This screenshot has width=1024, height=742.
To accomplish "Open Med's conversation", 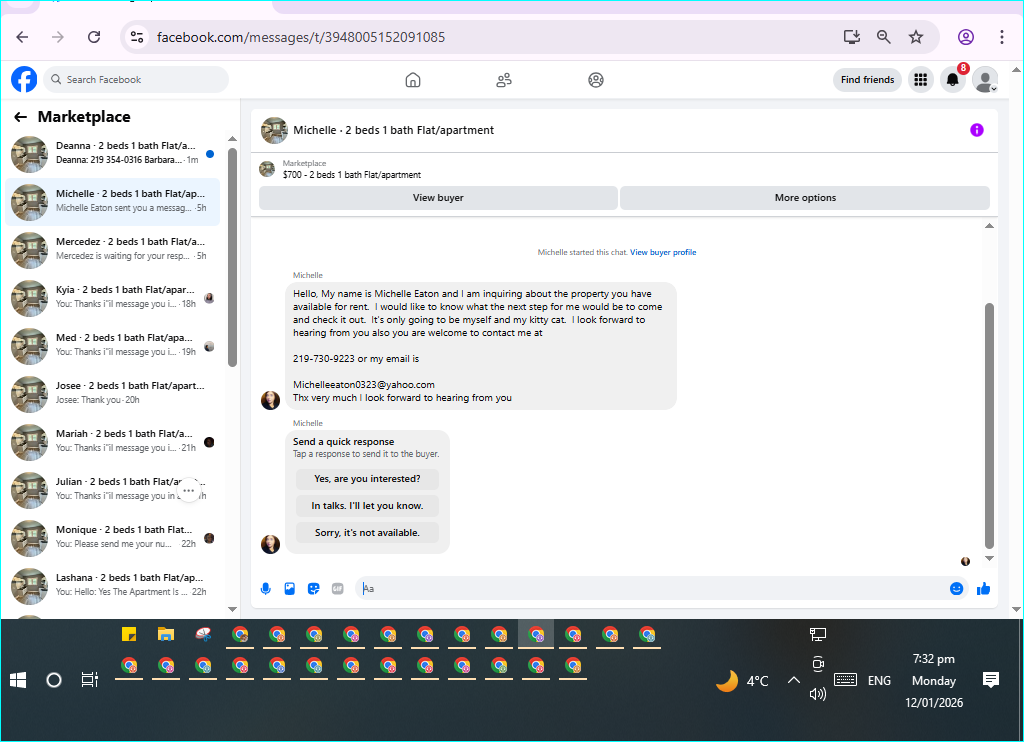I will [112, 346].
